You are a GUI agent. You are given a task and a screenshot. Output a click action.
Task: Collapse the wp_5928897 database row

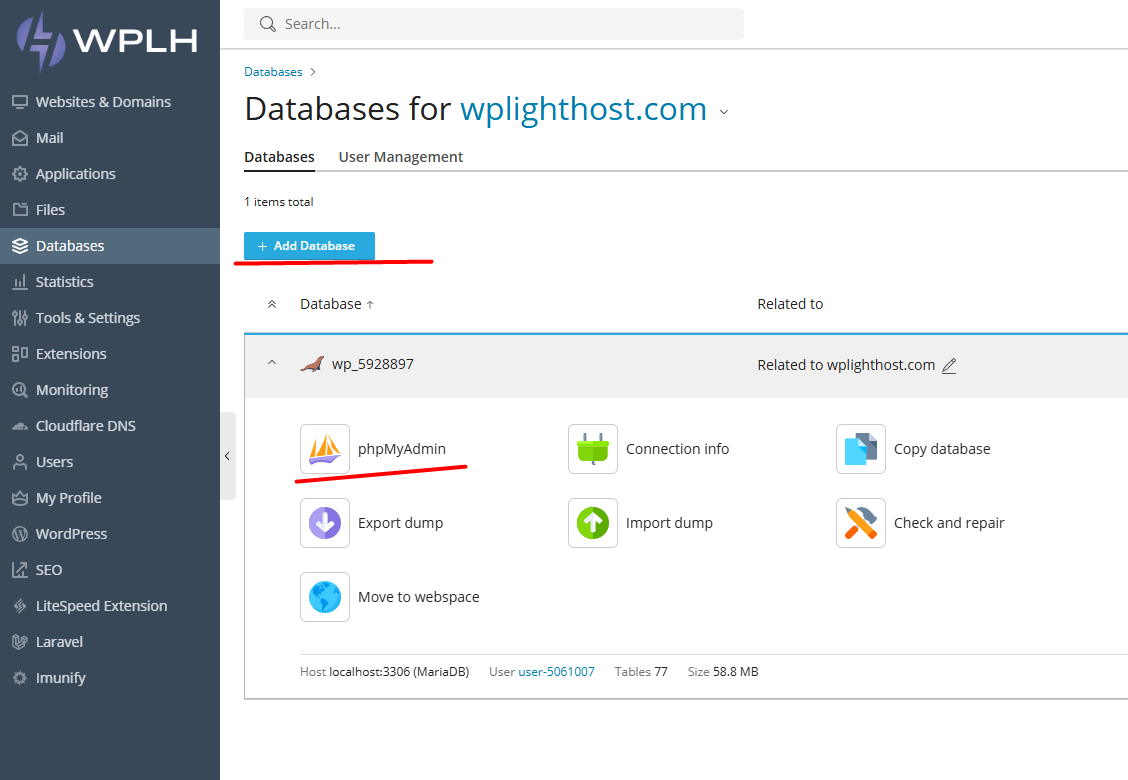point(272,363)
